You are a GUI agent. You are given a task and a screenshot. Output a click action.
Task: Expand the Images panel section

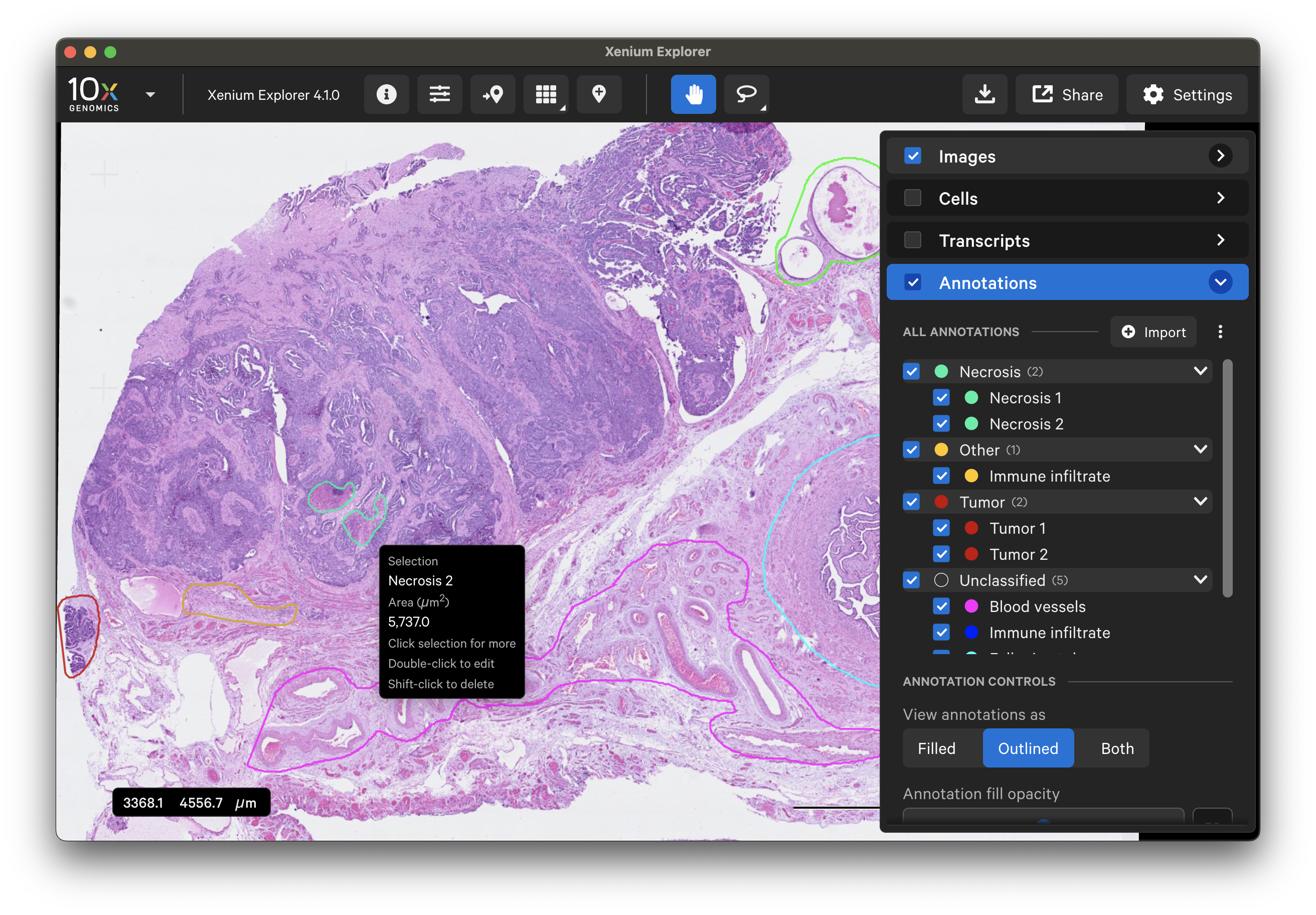coord(1220,156)
